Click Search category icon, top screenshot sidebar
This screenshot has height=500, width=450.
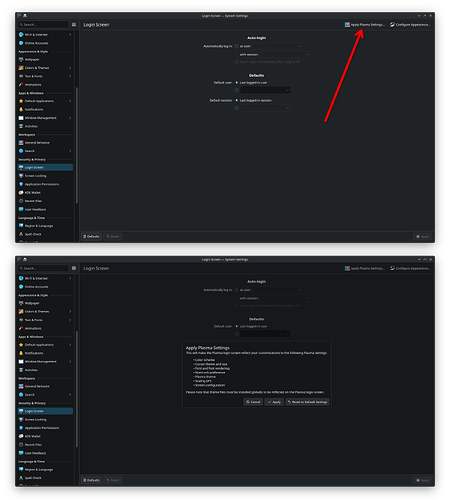pyautogui.click(x=21, y=151)
